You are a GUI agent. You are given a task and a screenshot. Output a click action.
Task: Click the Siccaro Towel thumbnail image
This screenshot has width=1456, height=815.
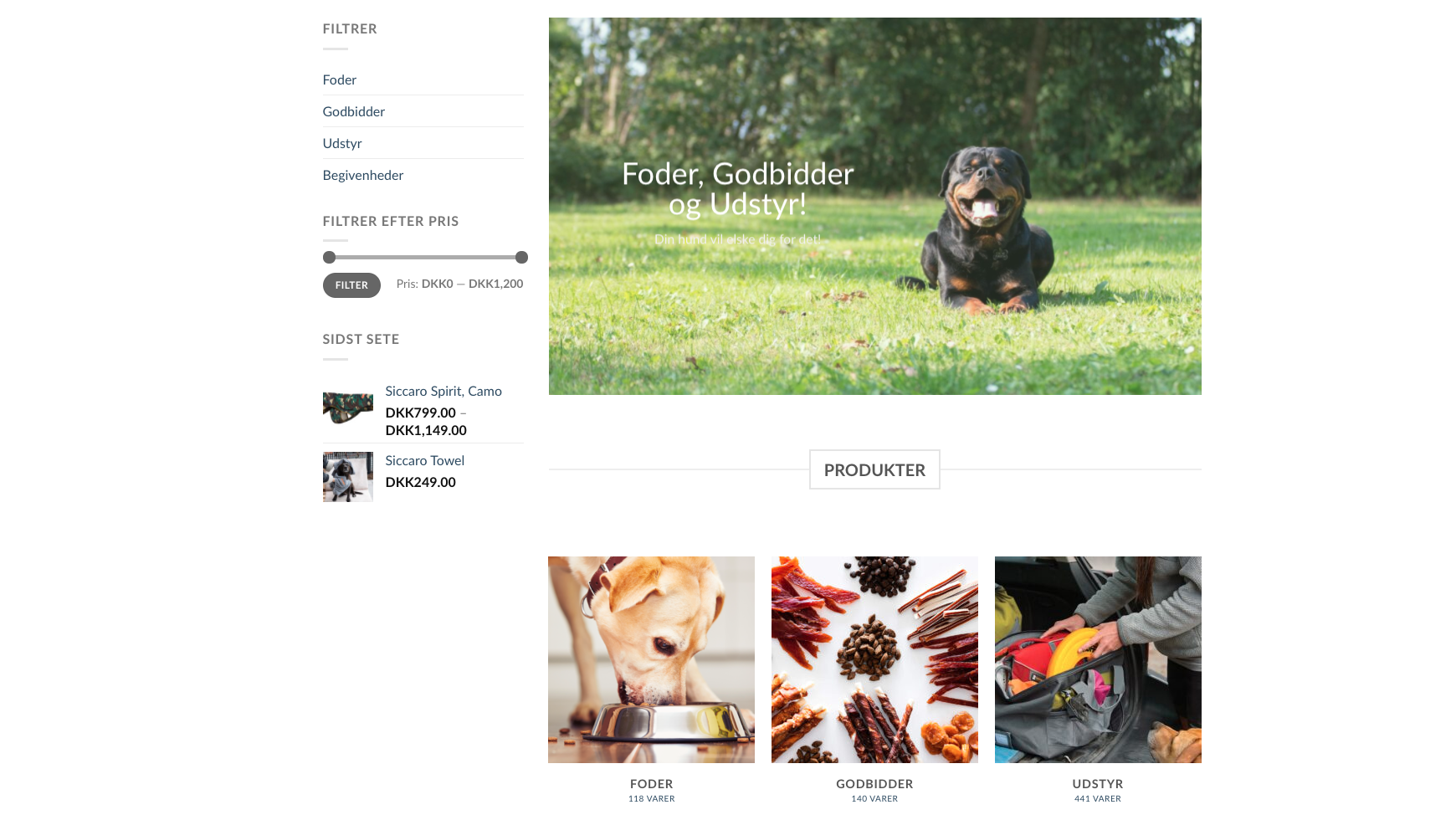[348, 477]
